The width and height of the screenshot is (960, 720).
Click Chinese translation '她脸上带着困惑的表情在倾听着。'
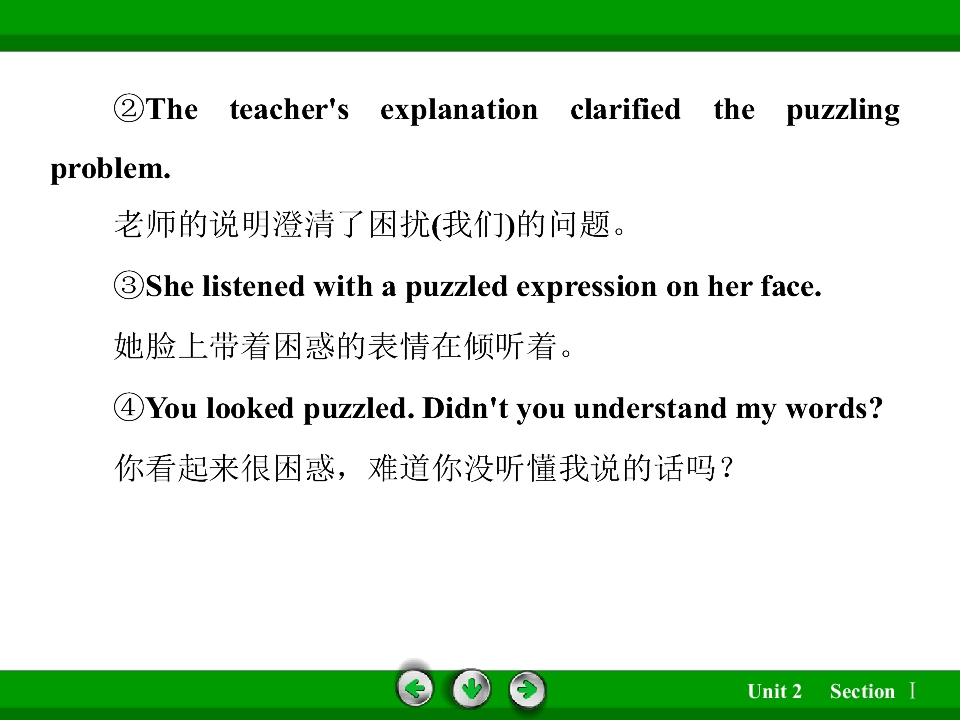pyautogui.click(x=344, y=346)
